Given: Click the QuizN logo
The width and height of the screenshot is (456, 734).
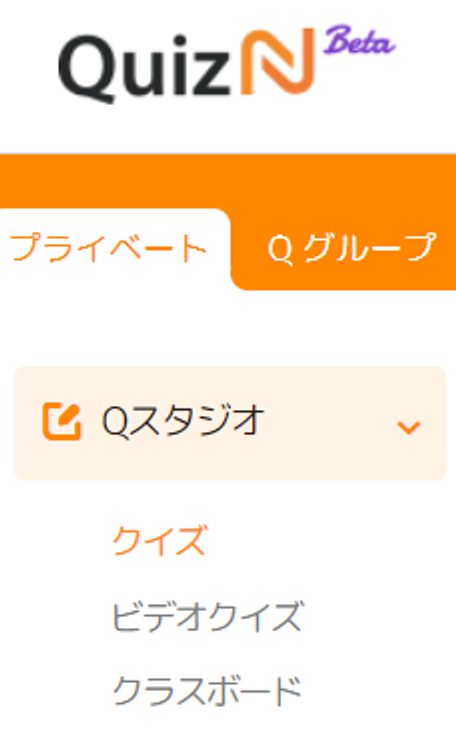Looking at the screenshot, I should pos(227,63).
